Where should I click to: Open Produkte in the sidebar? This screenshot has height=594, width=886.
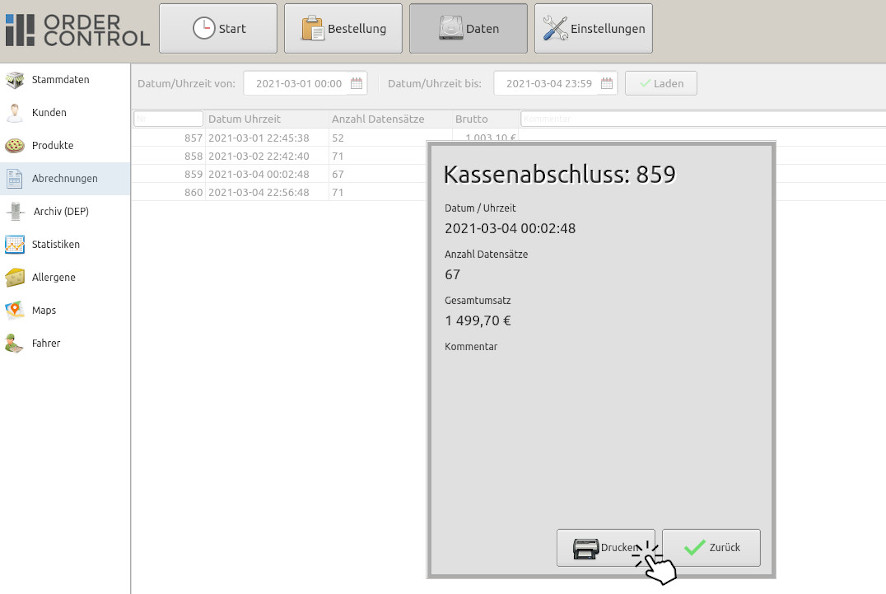coord(53,145)
